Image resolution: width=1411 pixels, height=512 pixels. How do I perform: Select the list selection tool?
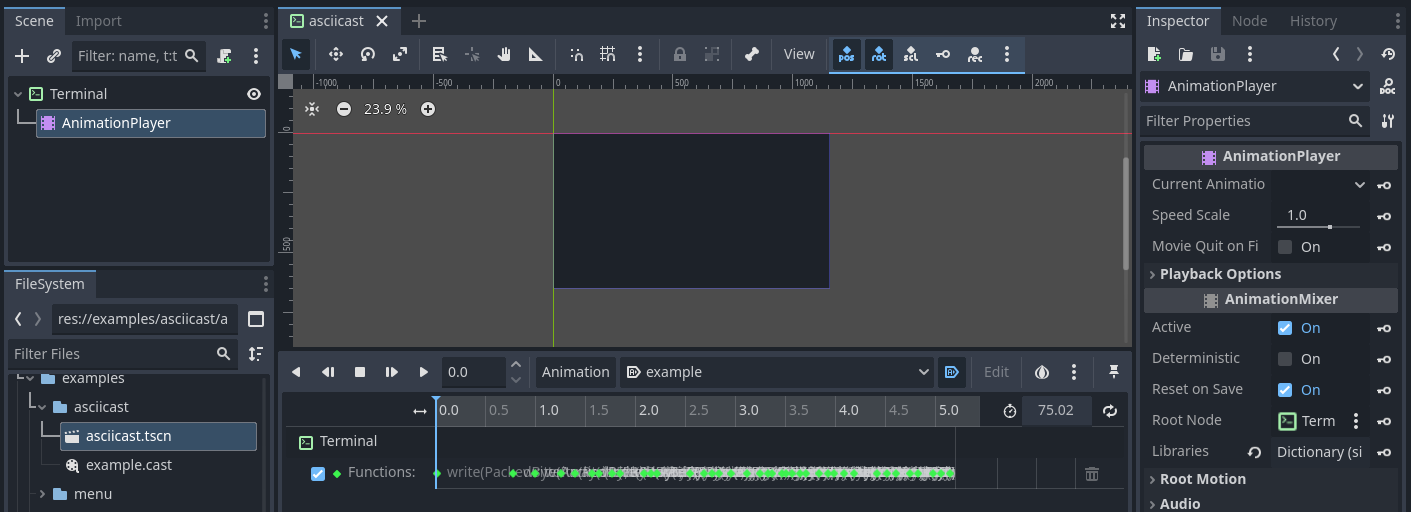(x=440, y=54)
